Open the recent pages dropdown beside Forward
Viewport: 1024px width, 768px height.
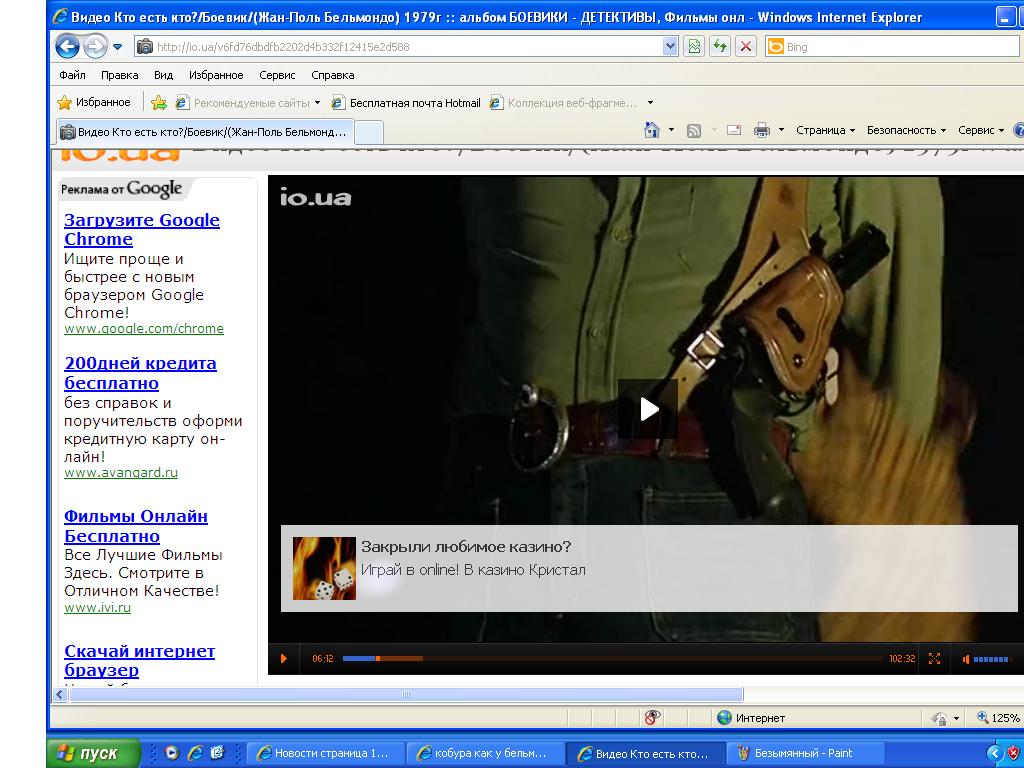118,46
